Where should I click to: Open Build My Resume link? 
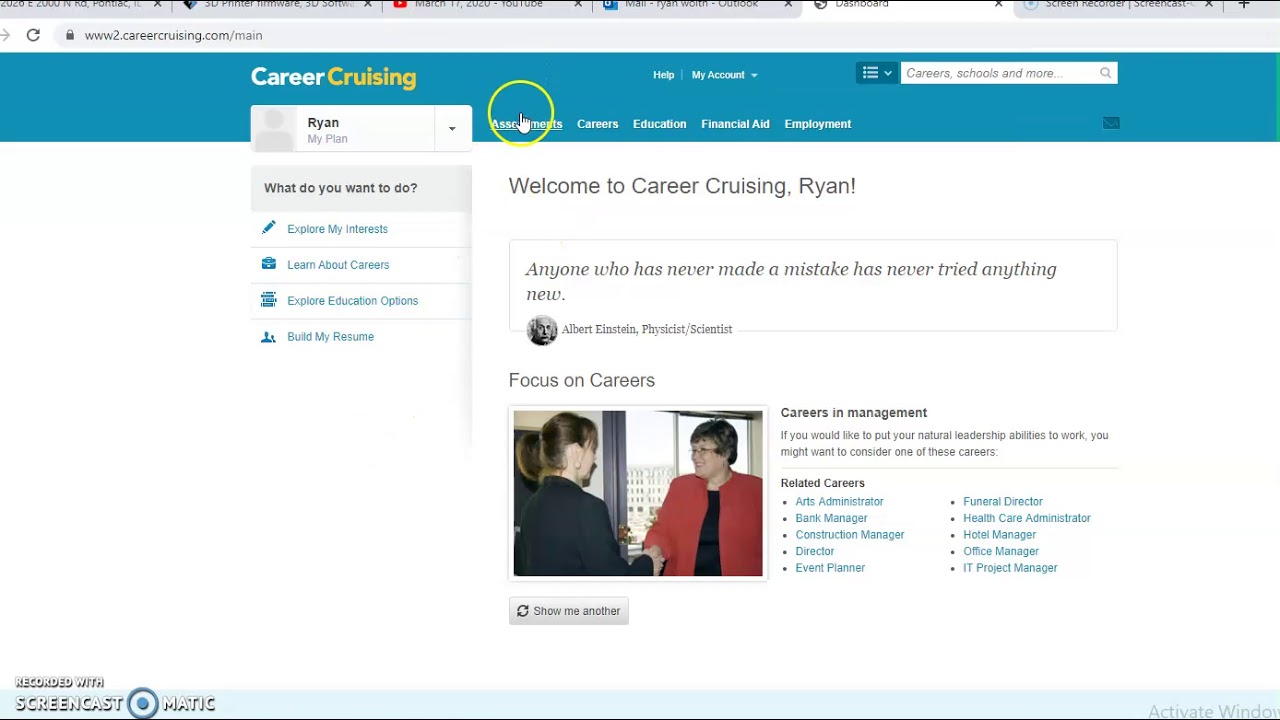tap(330, 337)
